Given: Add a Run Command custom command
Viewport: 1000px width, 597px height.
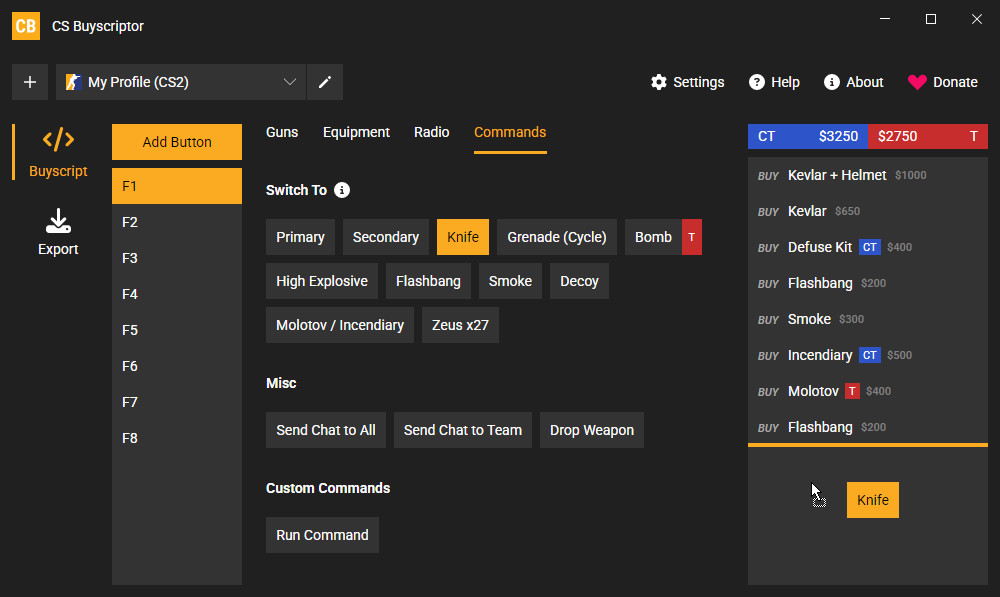Looking at the screenshot, I should [x=322, y=534].
